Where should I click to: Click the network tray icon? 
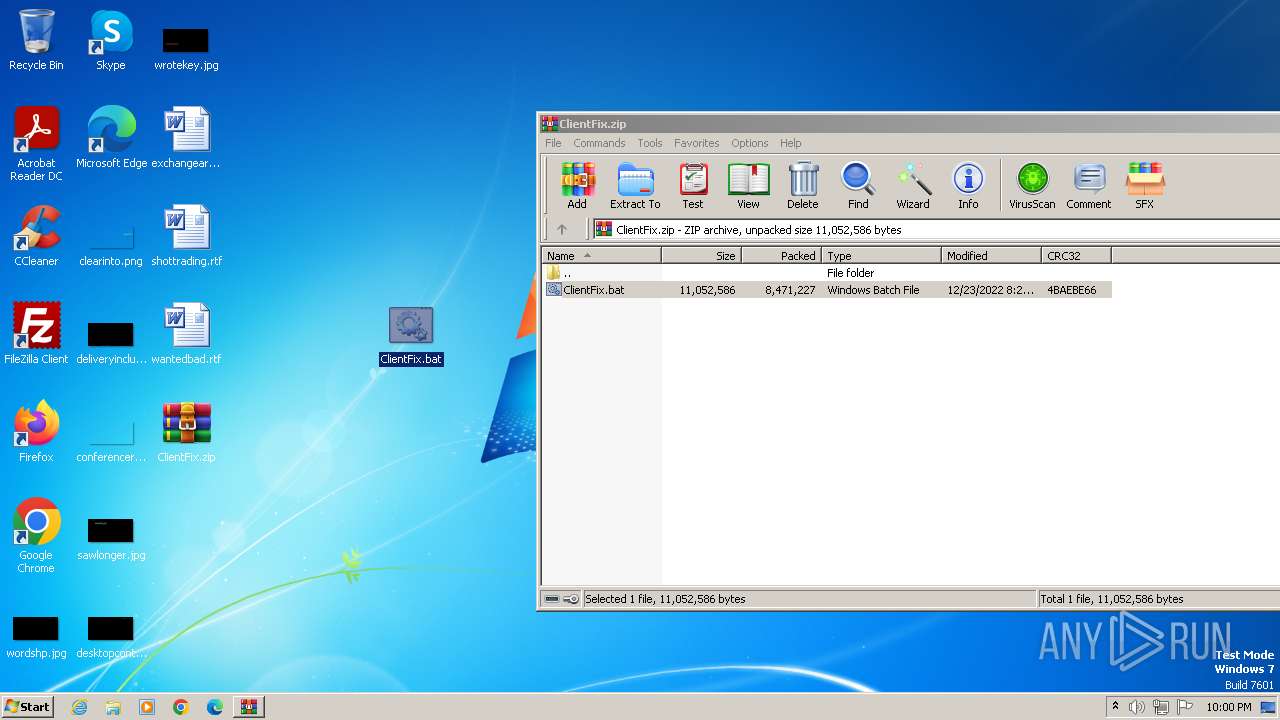point(1161,707)
